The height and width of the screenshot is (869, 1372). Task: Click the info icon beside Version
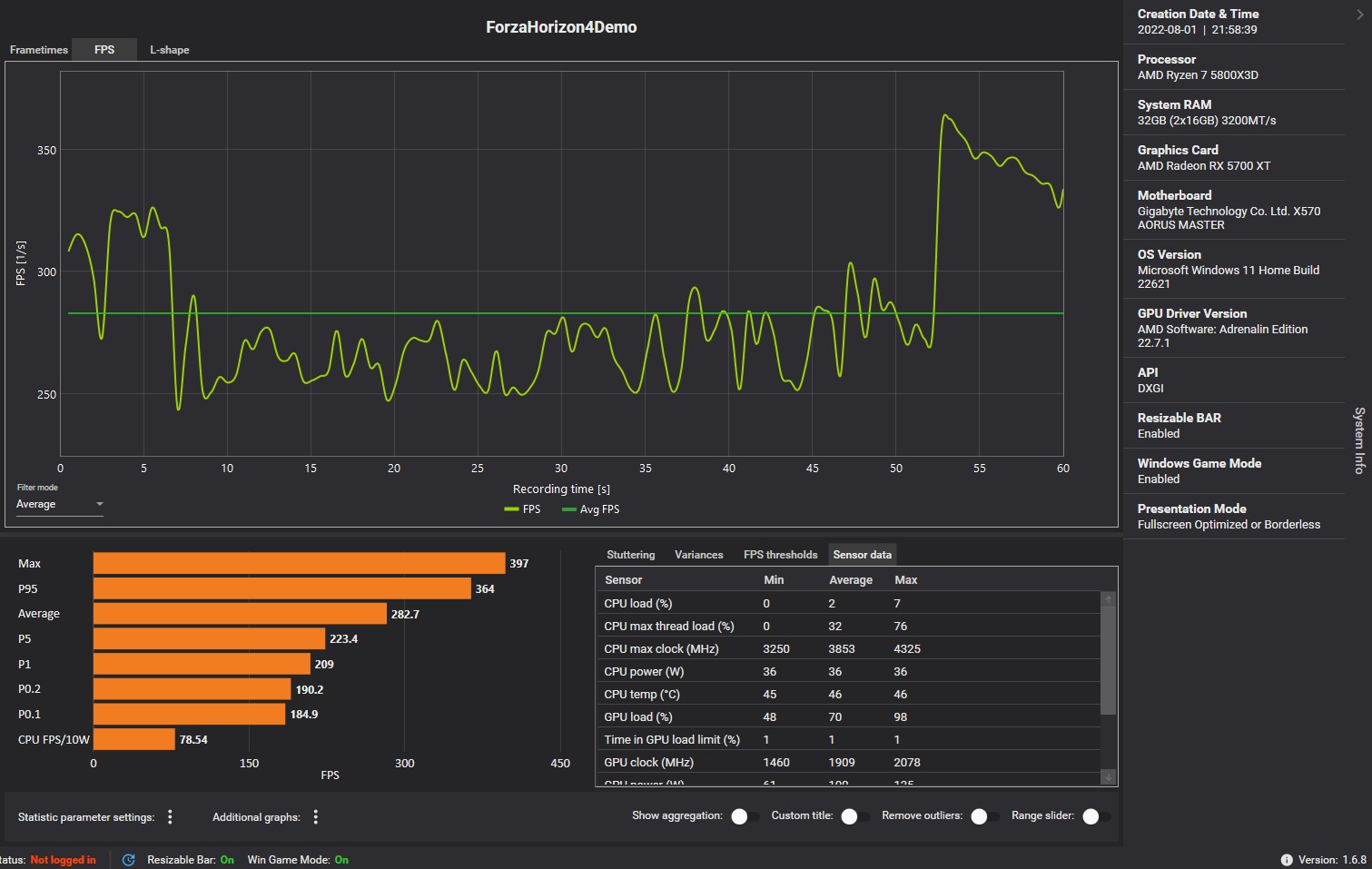pos(1287,860)
